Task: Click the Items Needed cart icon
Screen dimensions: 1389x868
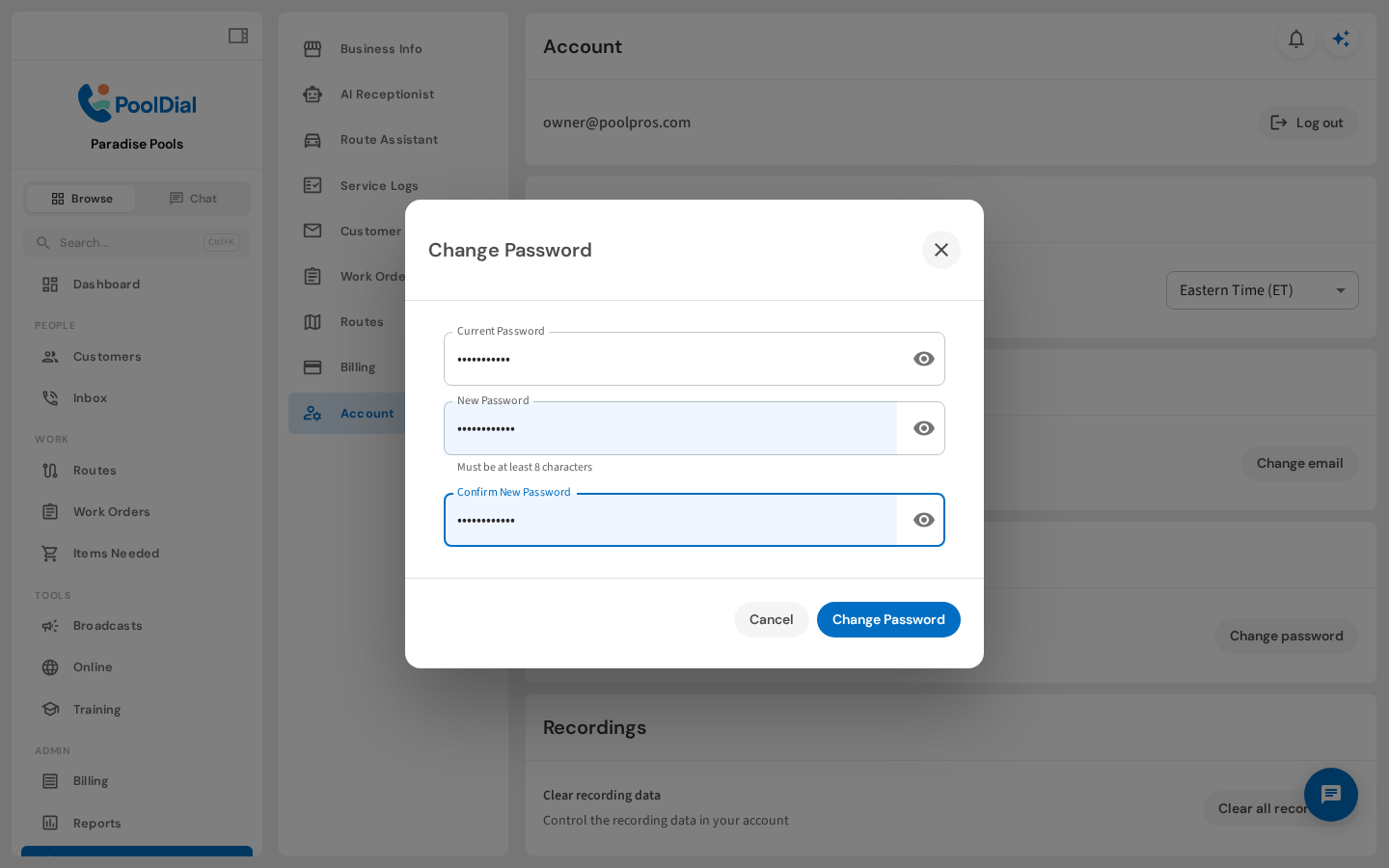Action: 50,554
